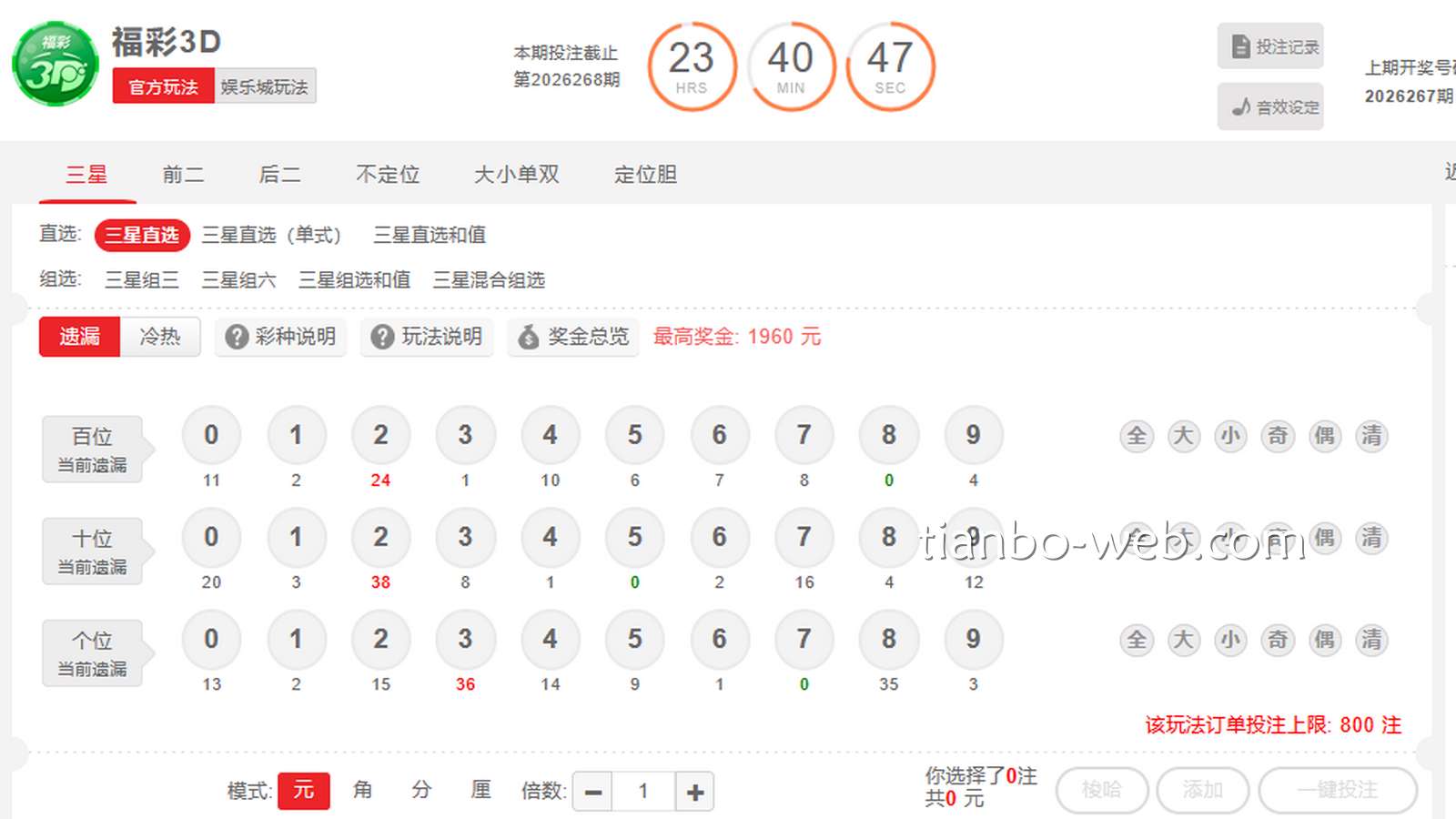This screenshot has height=819, width=1456.
Task: Select 角 betting mode
Action: (x=362, y=790)
